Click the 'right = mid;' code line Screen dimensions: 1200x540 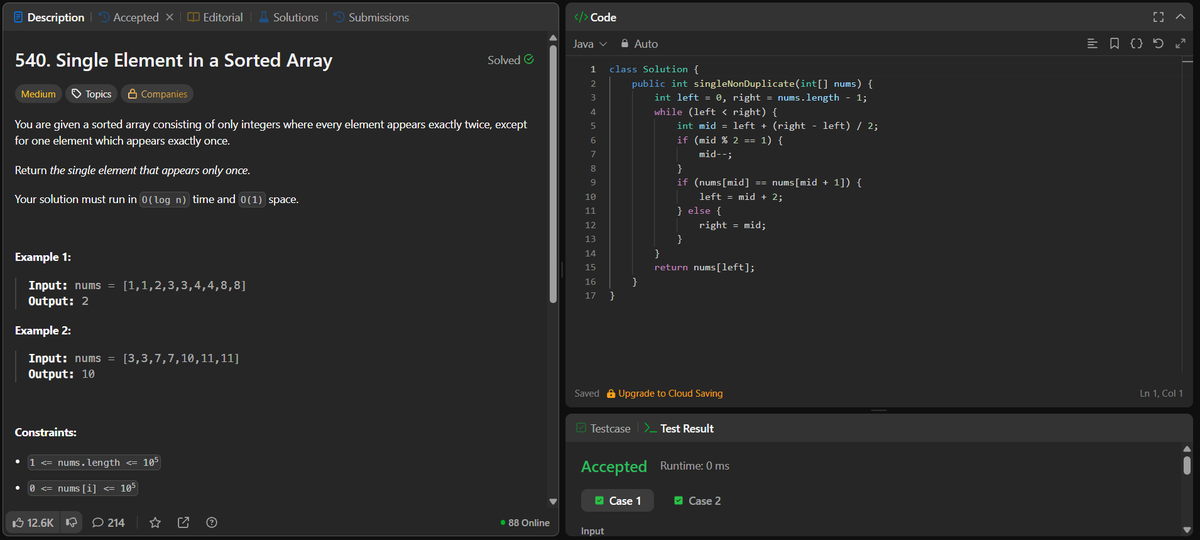732,225
